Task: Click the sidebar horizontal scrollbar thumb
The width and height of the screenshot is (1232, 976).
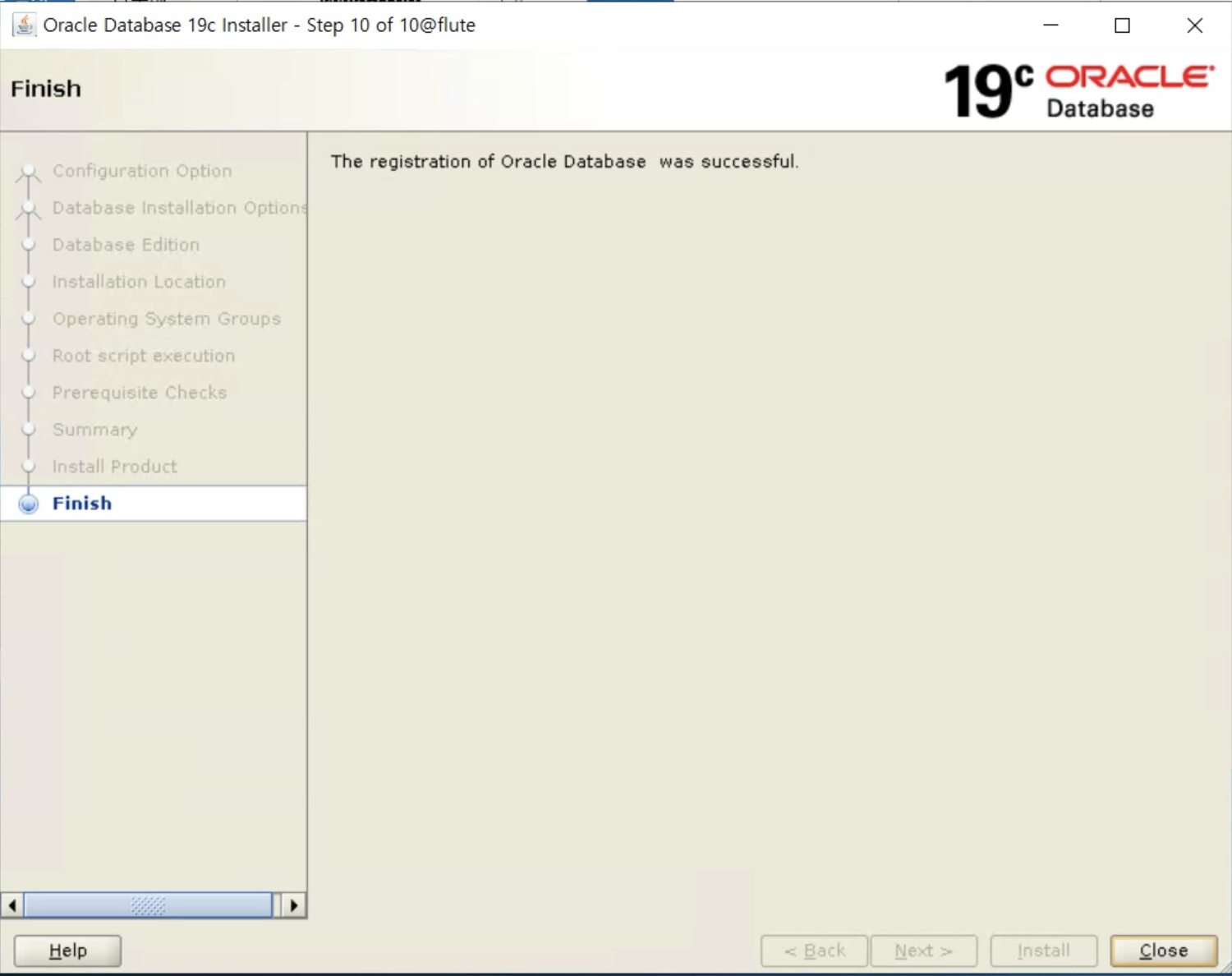Action: tap(148, 905)
